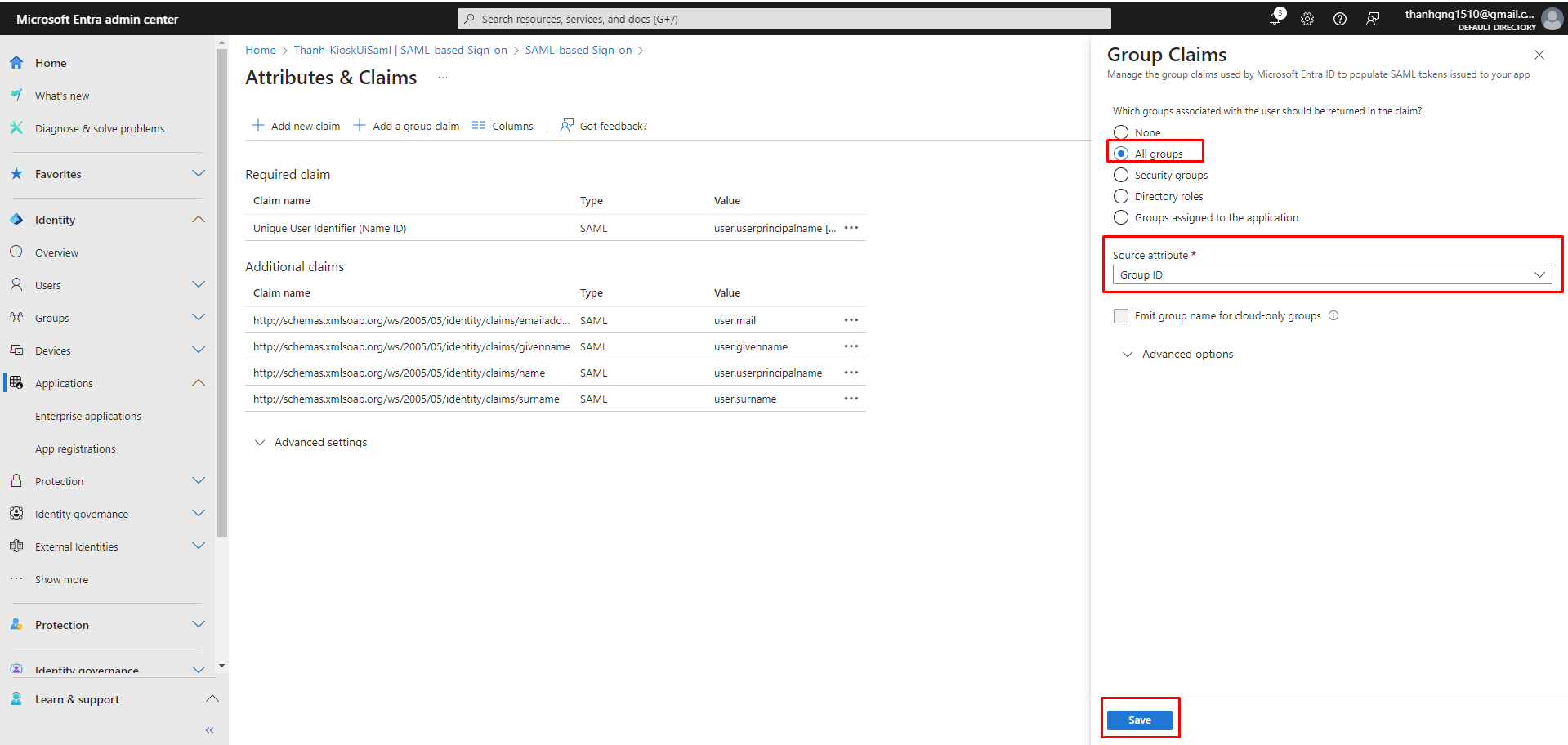Click the Favorites star icon
Screen dimensions: 1568x745
(16, 174)
